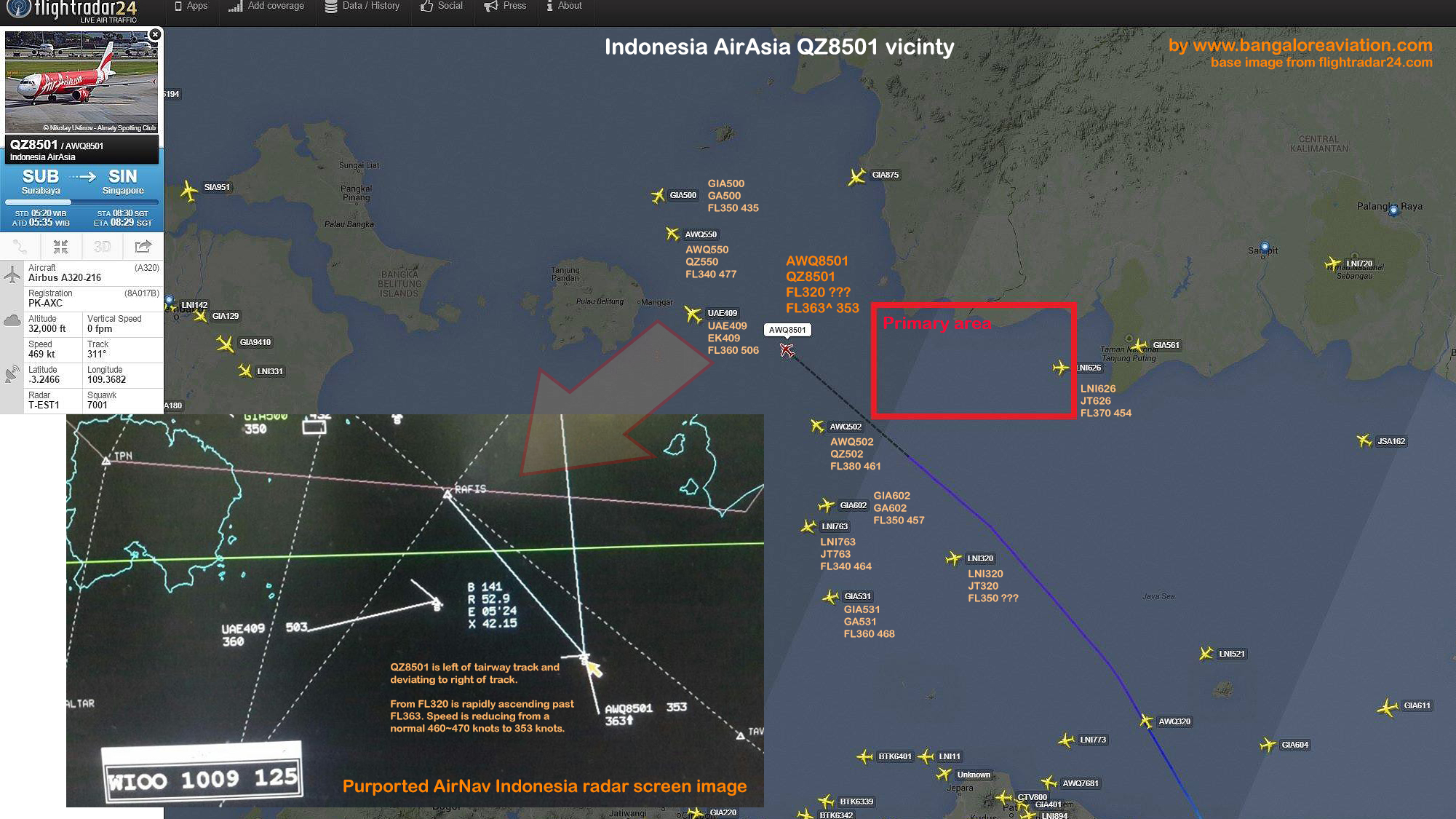This screenshot has height=819, width=1456.
Task: Select the AWQ7681 aircraft icon
Action: (x=1049, y=783)
